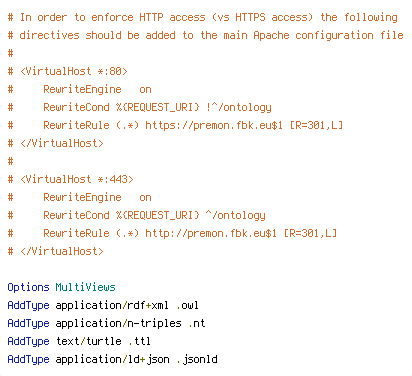Click the 'In order to enforce HTTP' comment
The width and height of the screenshot is (412, 376).
pyautogui.click(x=92, y=17)
